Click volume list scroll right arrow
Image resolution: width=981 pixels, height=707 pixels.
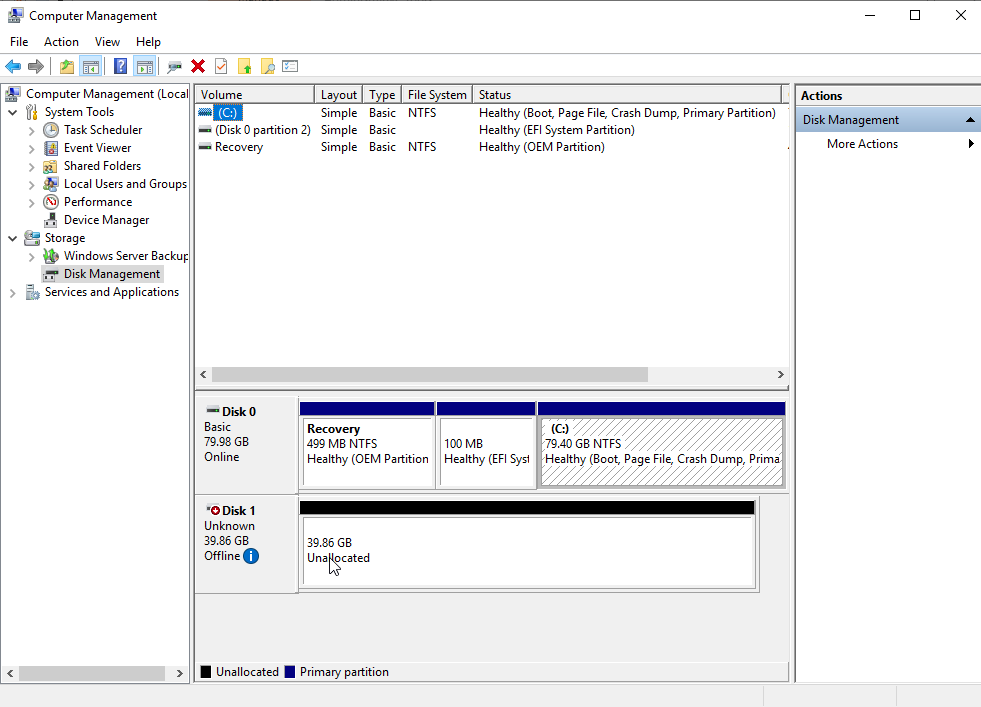[x=780, y=374]
